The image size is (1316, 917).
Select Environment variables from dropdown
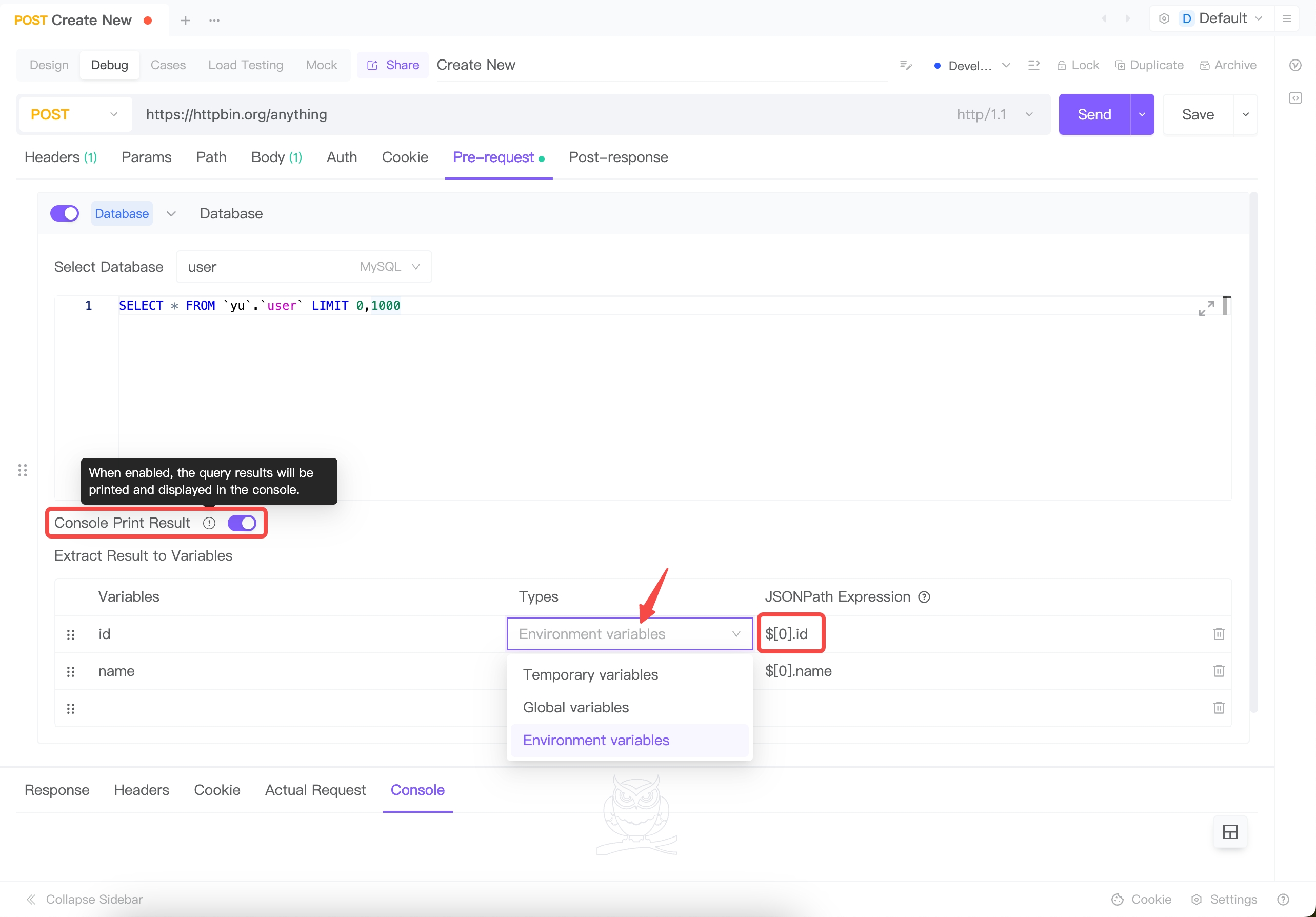click(x=596, y=740)
